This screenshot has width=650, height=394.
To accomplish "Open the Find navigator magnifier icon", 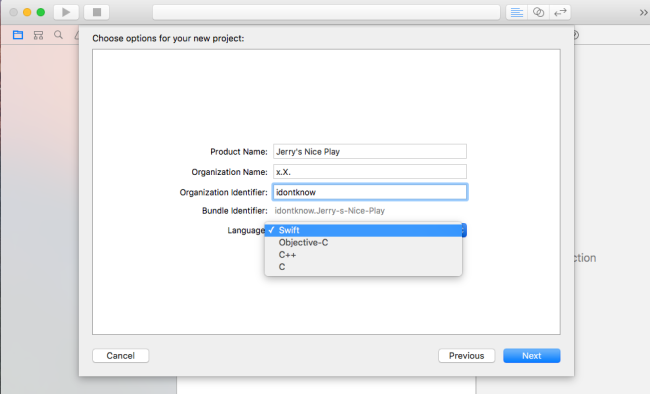I will pyautogui.click(x=58, y=35).
